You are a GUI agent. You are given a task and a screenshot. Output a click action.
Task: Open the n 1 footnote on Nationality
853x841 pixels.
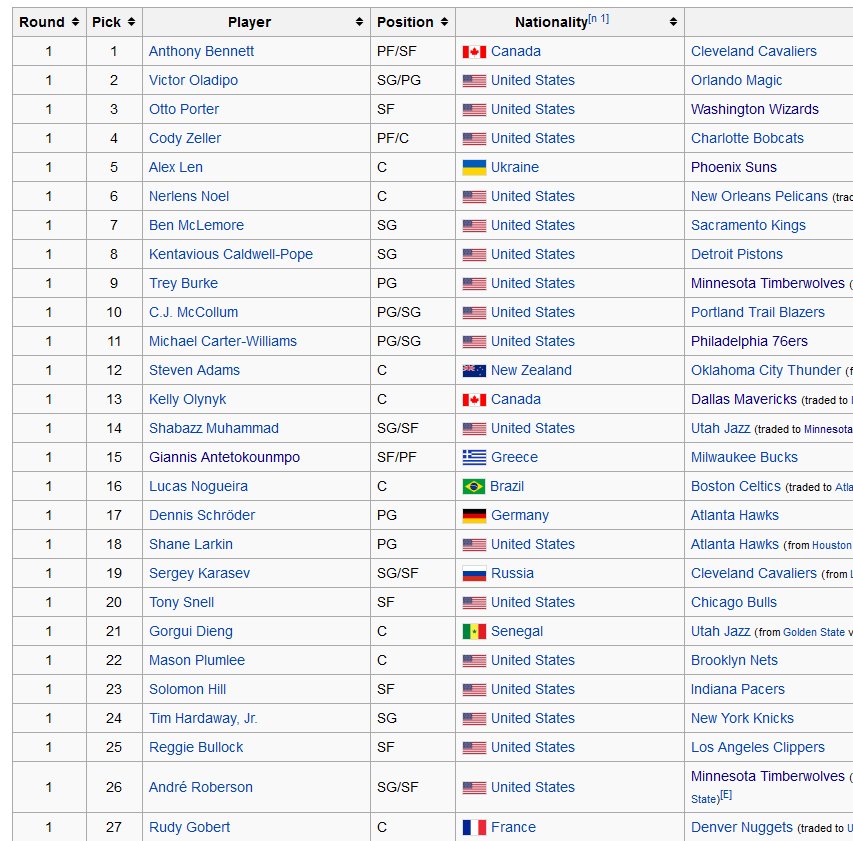pos(598,18)
